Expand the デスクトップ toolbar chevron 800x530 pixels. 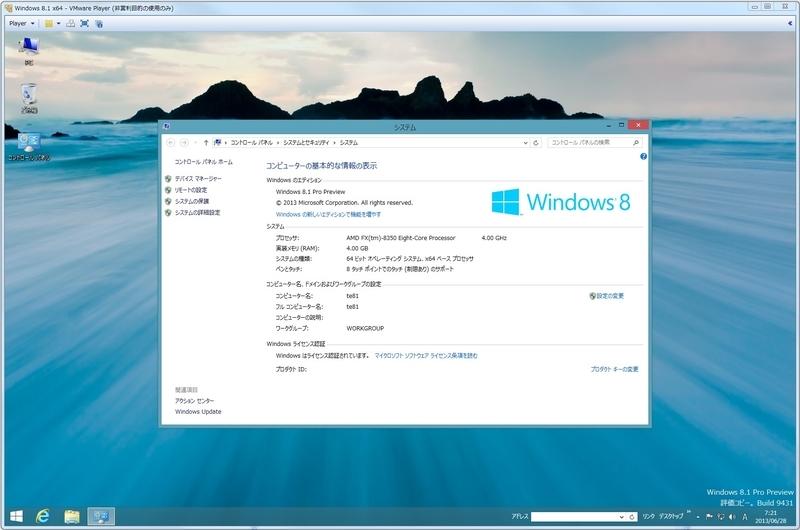coord(688,512)
